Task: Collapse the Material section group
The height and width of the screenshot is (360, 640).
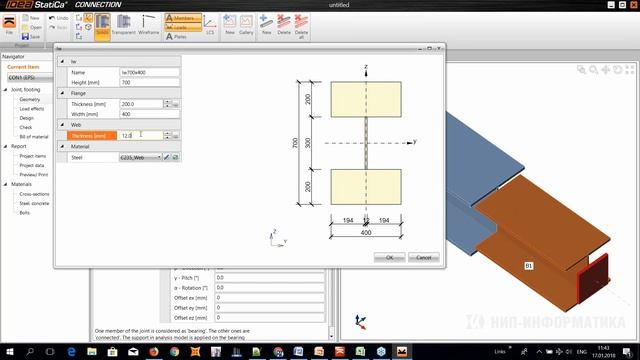Action: click(x=62, y=146)
